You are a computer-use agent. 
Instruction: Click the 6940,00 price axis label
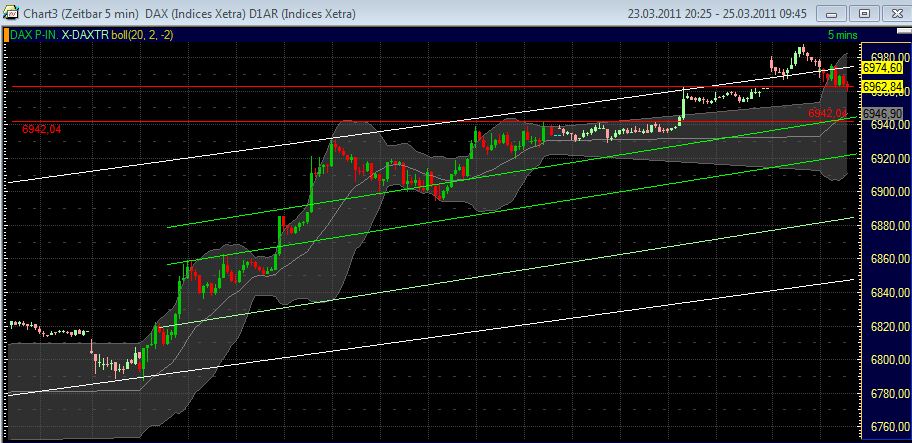890,124
